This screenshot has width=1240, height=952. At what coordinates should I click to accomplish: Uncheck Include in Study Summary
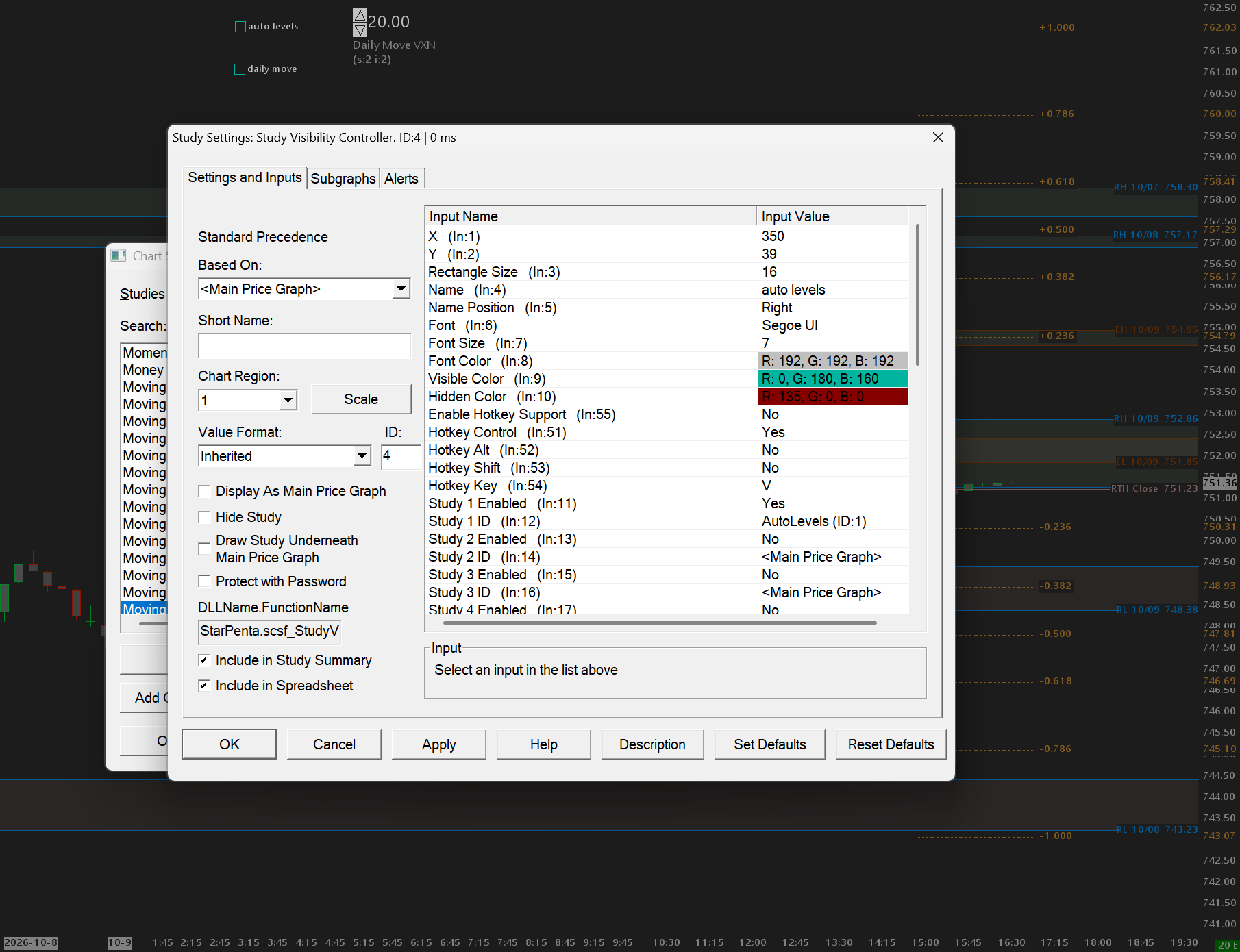(204, 660)
